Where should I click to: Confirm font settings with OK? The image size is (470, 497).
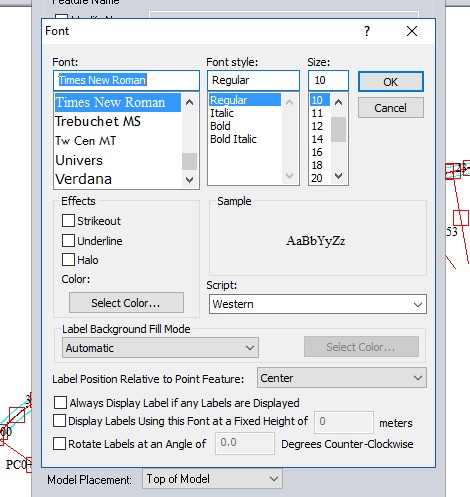coord(391,82)
